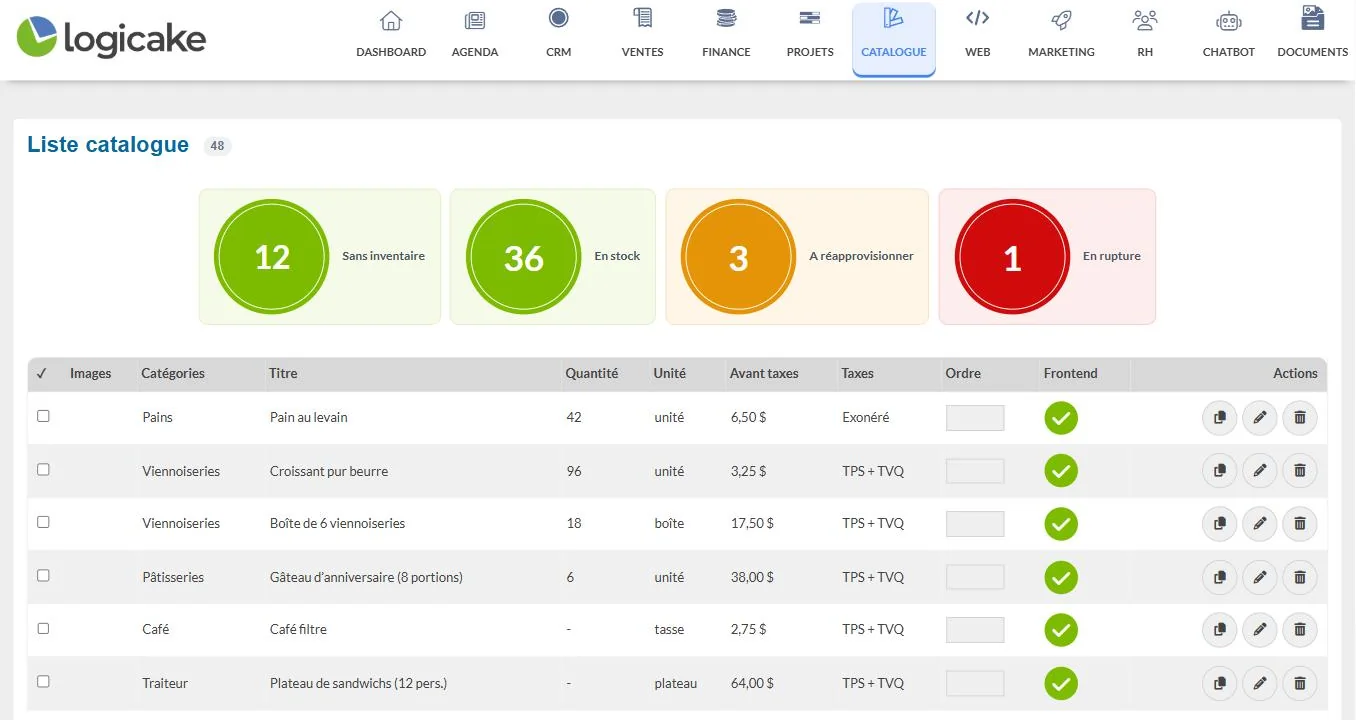This screenshot has height=720, width=1356.
Task: Edit the Gâteau d'anniversaire item
Action: click(1260, 577)
